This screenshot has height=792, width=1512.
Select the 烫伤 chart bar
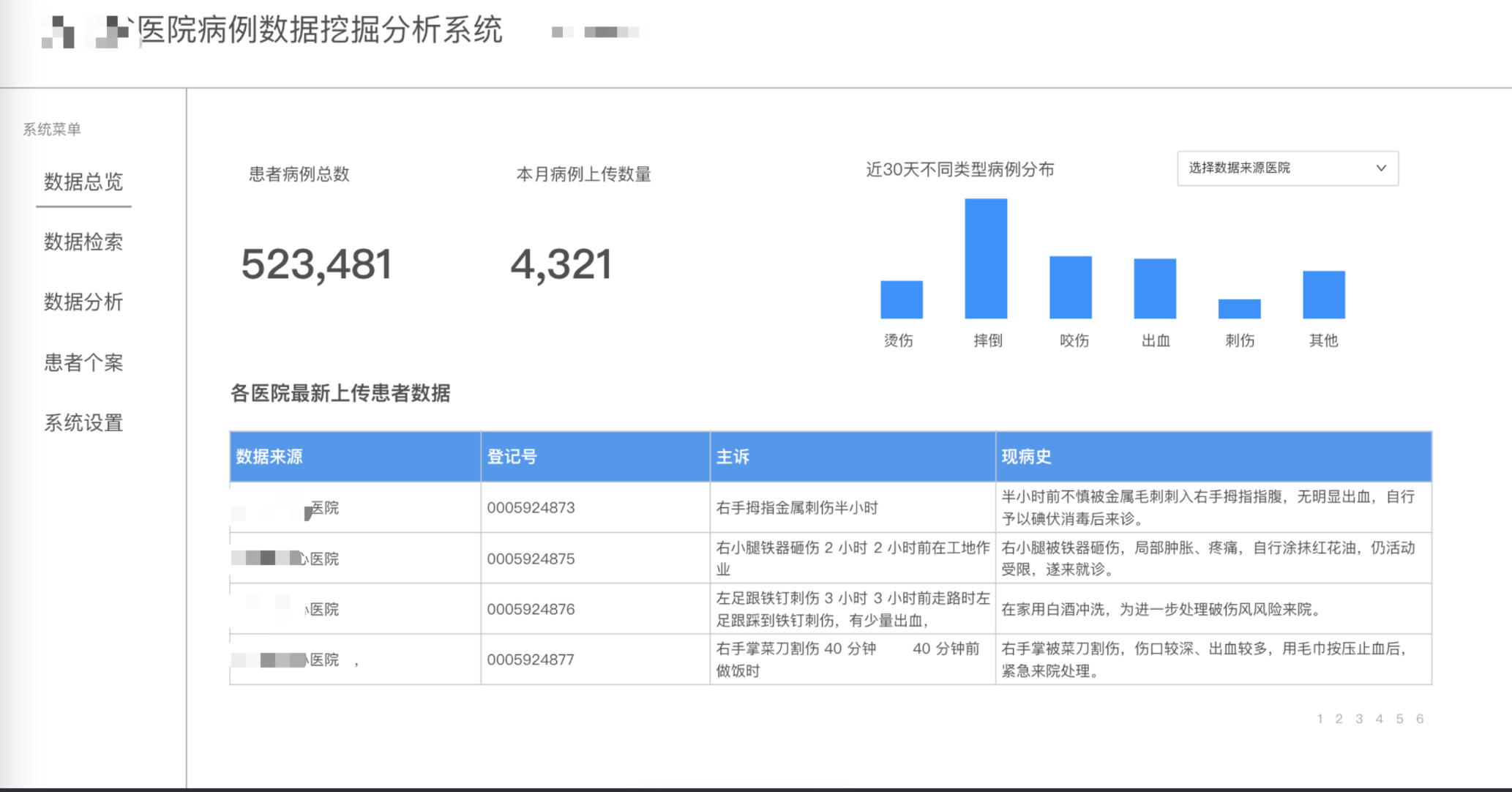tap(901, 299)
